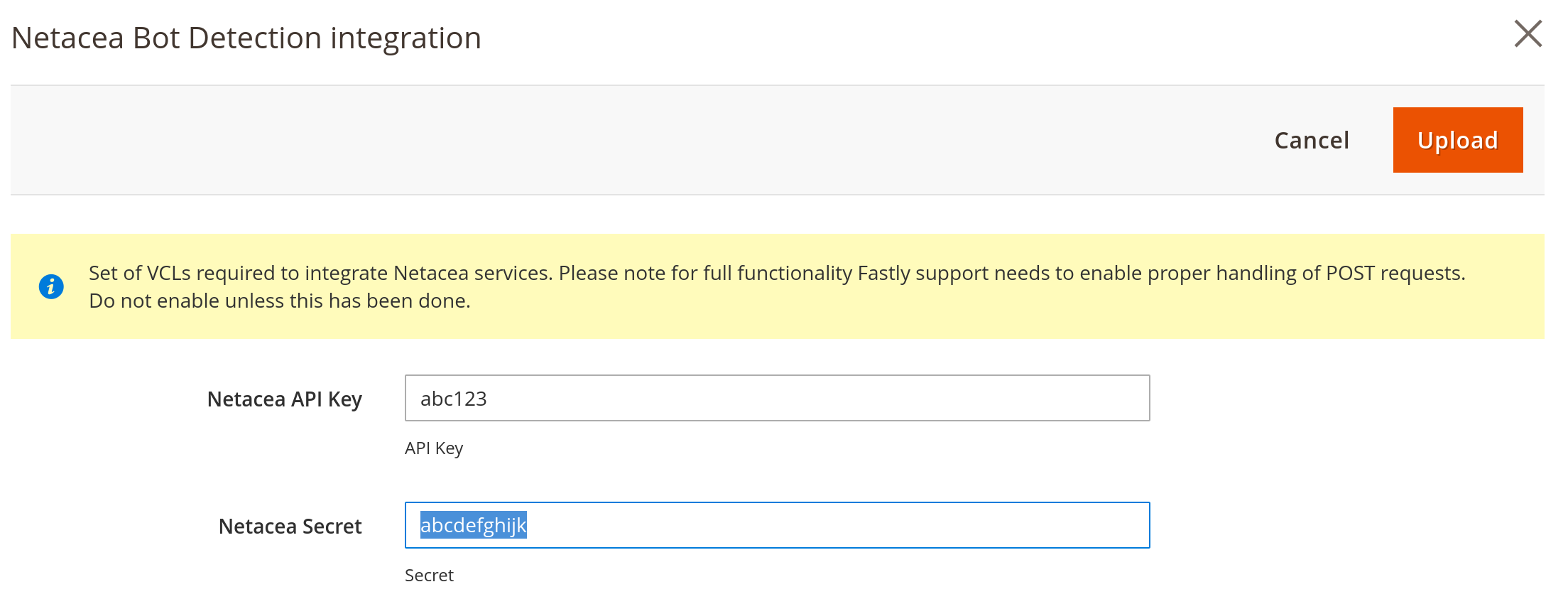Place cursor on 'abc123' value text
Image resolution: width=1568 pixels, height=604 pixels.
pyautogui.click(x=453, y=399)
